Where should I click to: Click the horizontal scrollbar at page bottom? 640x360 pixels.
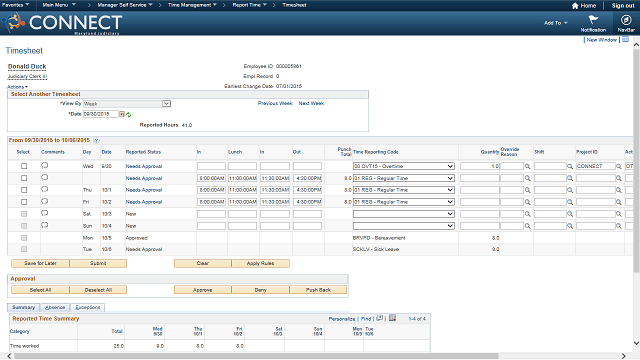(x=256, y=356)
